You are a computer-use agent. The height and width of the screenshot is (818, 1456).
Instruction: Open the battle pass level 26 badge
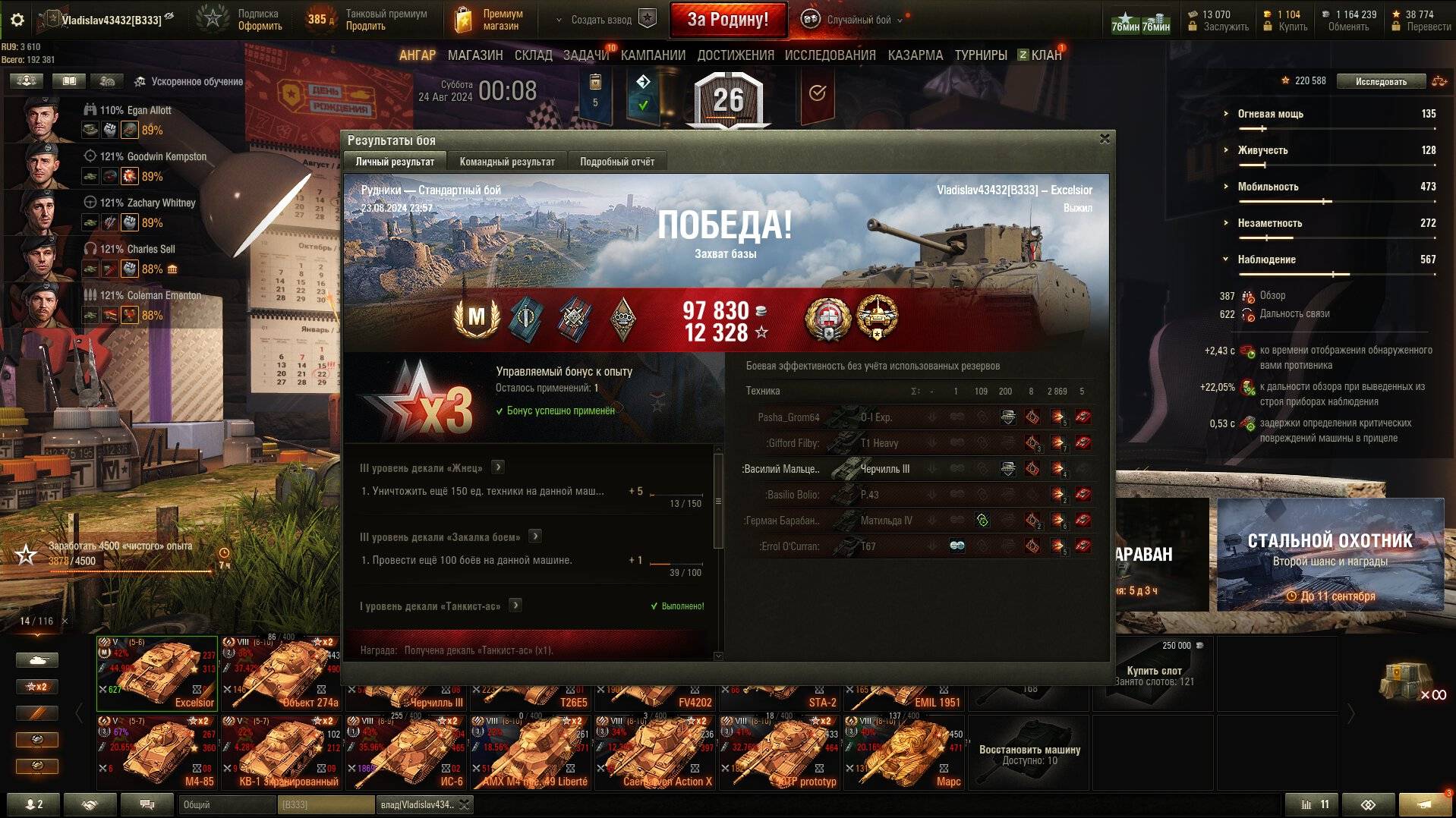tap(728, 99)
